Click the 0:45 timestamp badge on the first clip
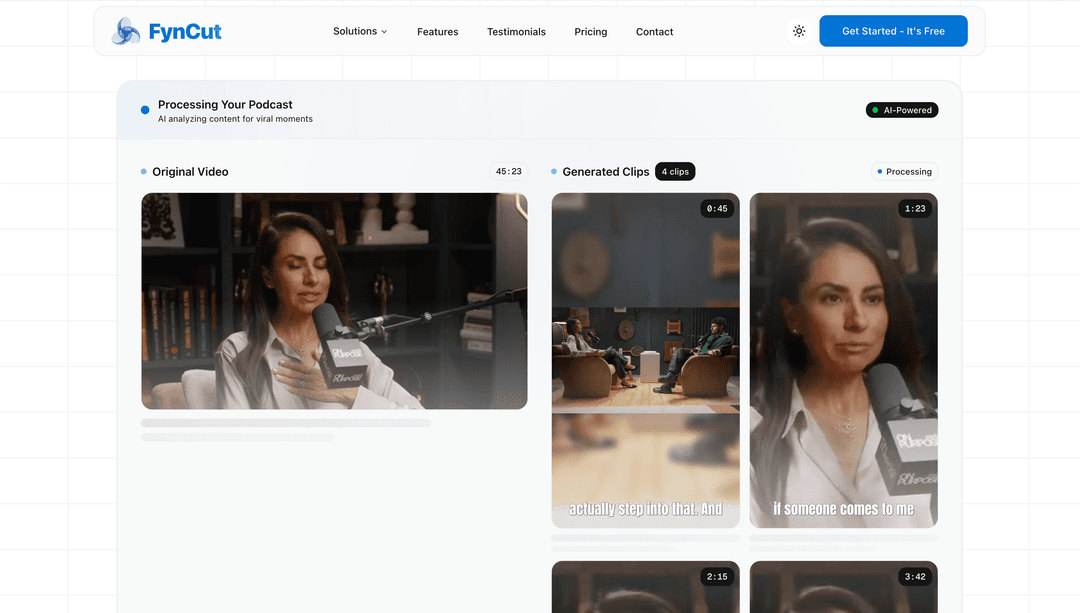 tap(718, 208)
